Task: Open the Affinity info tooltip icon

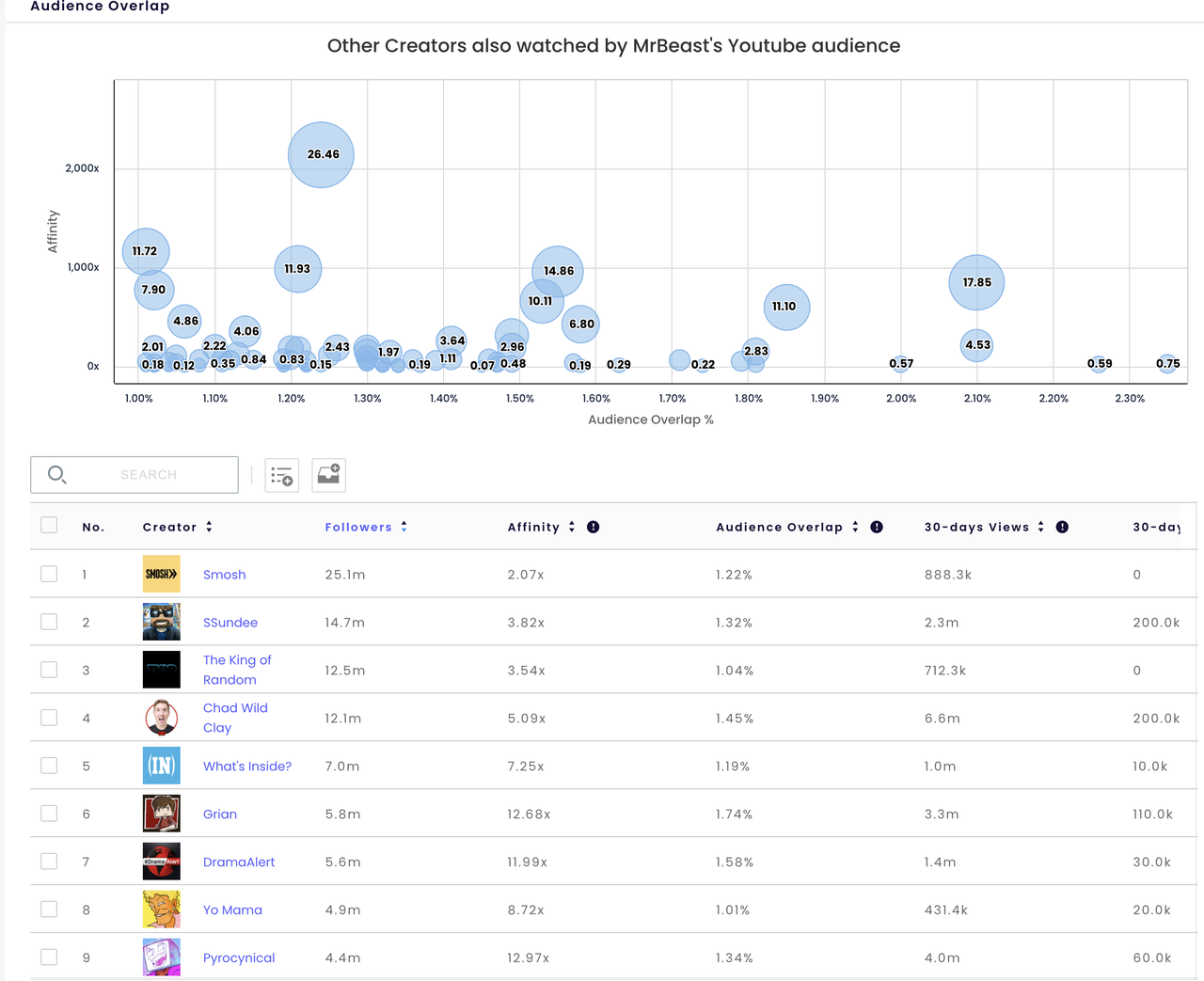Action: click(593, 527)
